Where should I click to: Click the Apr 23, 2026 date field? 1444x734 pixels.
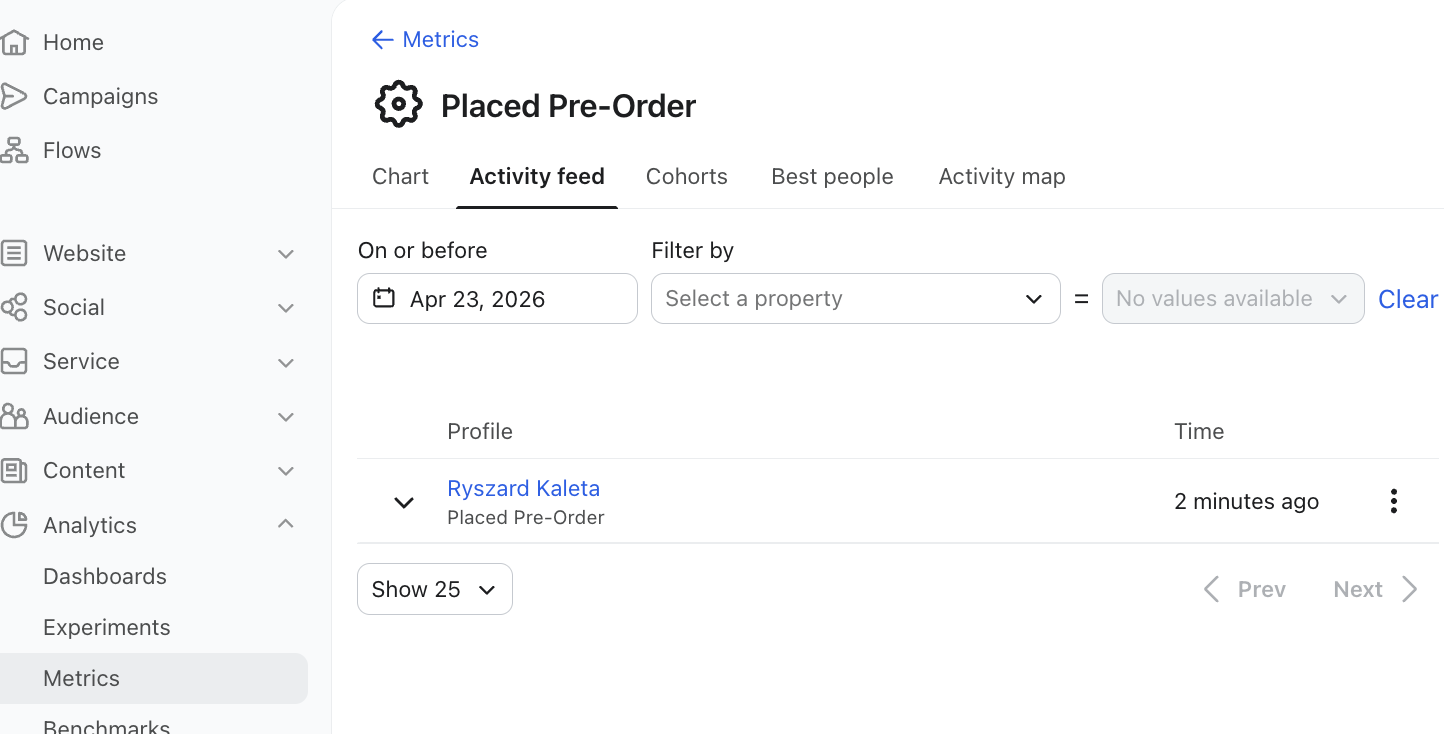coord(497,298)
